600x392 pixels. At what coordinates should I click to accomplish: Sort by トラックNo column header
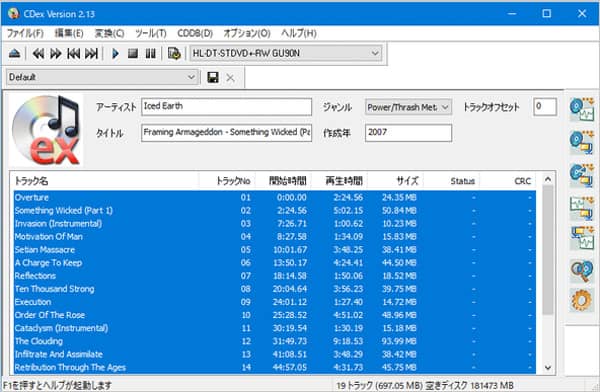[x=227, y=181]
